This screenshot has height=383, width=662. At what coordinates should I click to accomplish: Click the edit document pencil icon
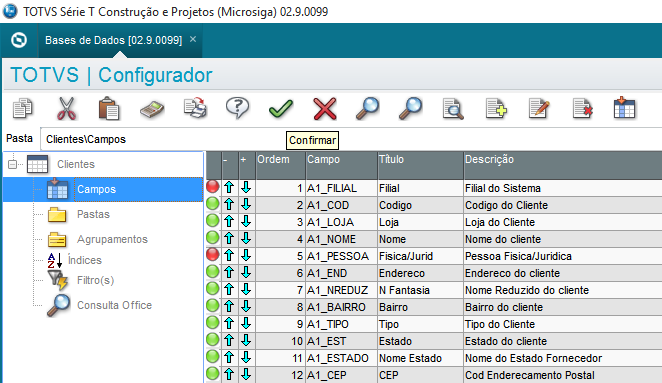click(x=539, y=109)
